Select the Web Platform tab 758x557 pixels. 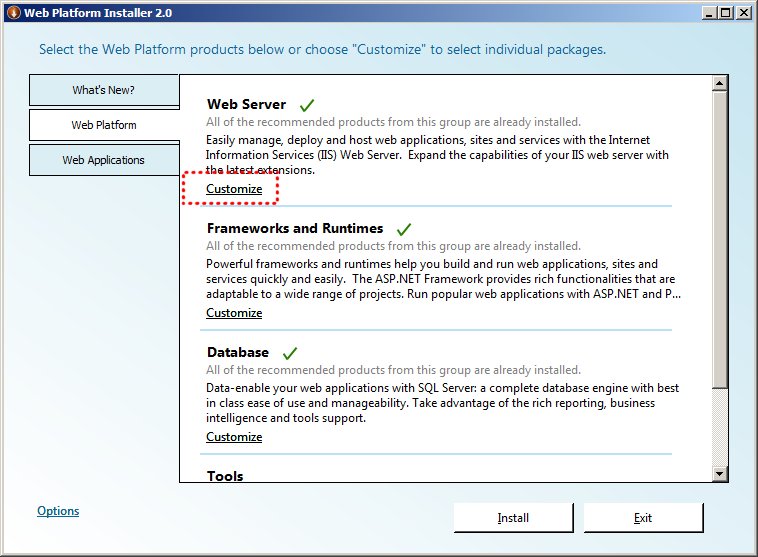coord(104,125)
